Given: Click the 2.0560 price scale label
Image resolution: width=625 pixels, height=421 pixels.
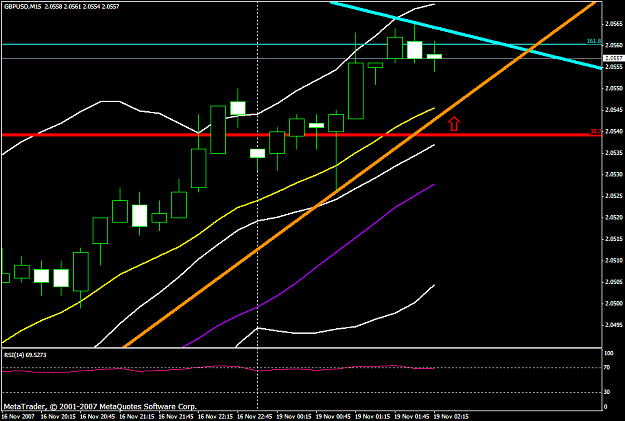Looking at the screenshot, I should tap(614, 45).
